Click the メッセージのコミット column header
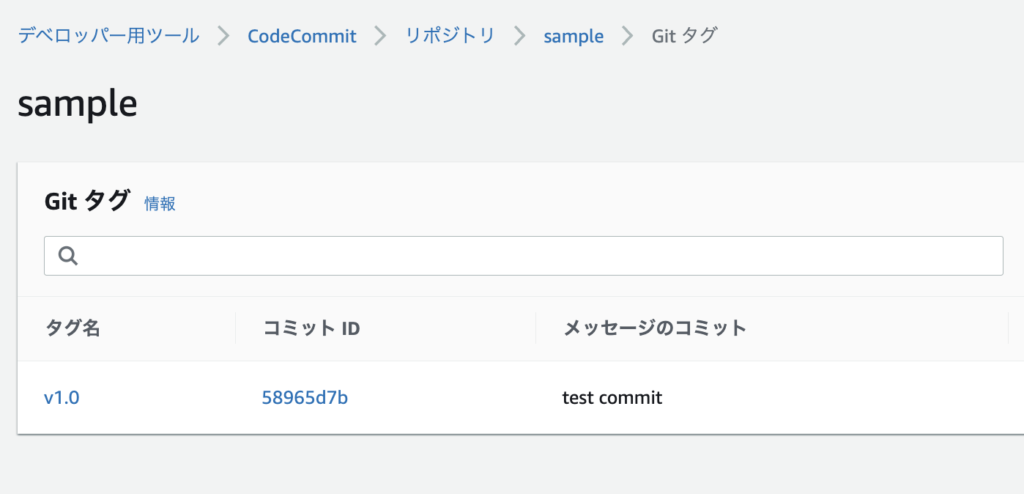Image resolution: width=1024 pixels, height=494 pixels. [x=654, y=328]
